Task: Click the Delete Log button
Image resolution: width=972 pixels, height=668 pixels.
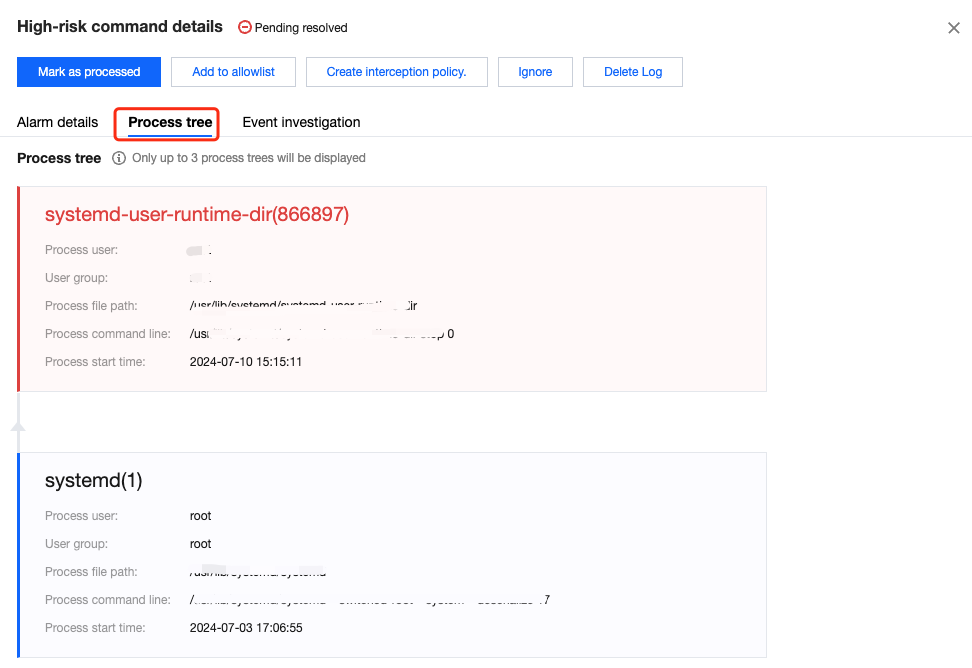Action: 633,72
